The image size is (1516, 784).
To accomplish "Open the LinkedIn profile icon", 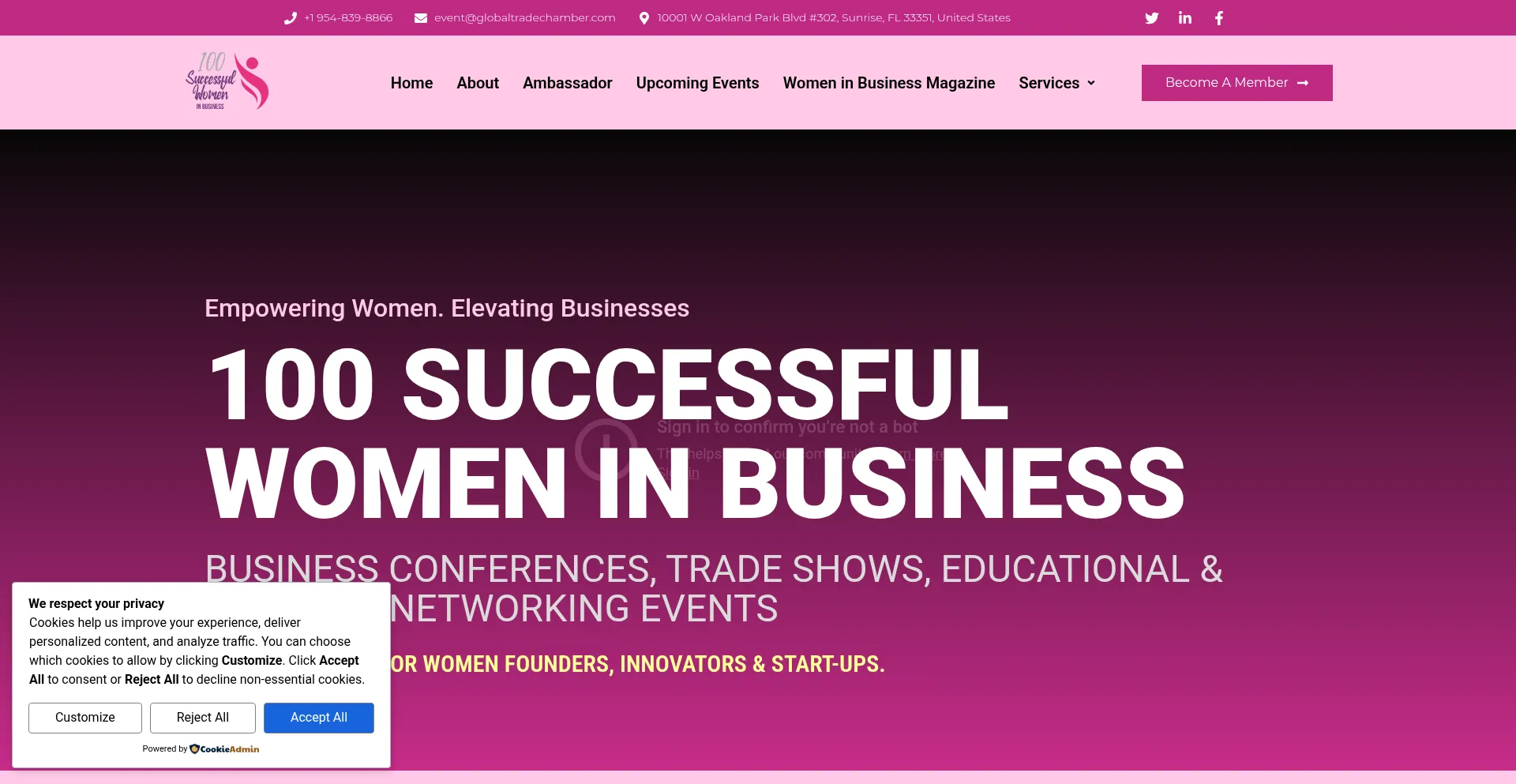I will pyautogui.click(x=1185, y=18).
